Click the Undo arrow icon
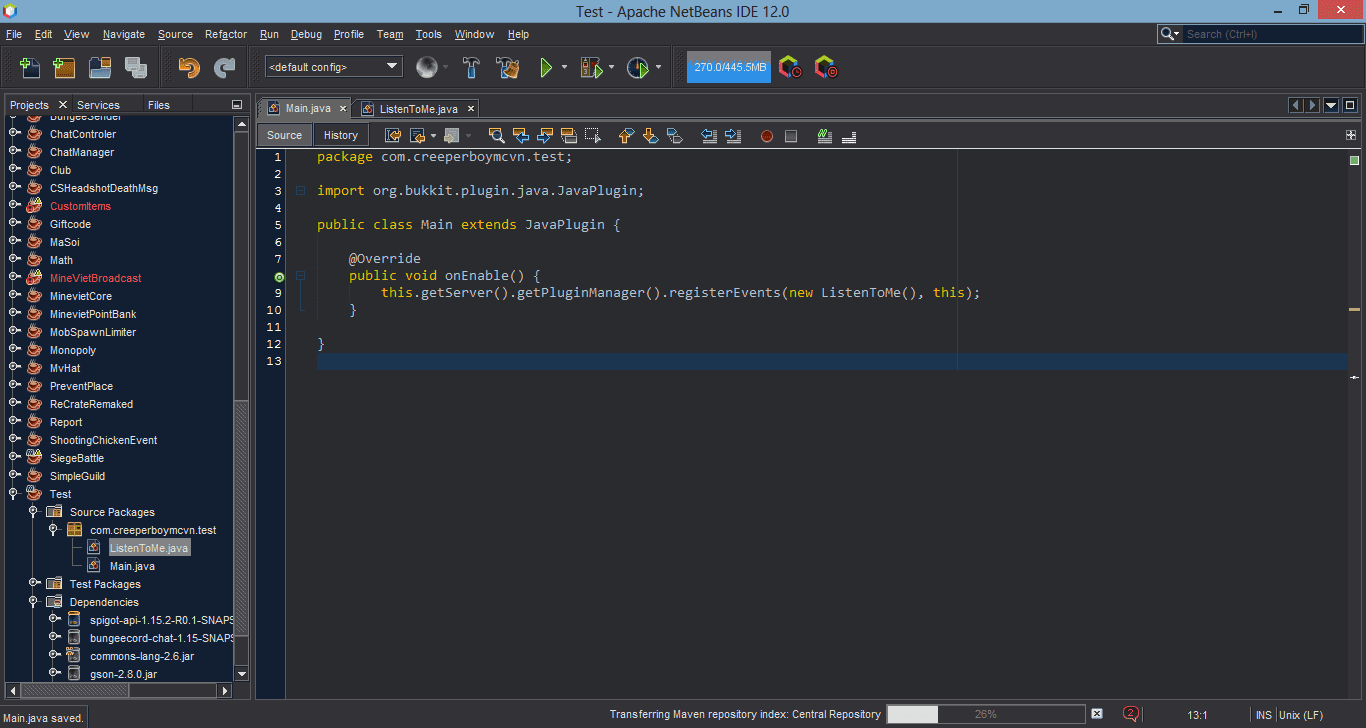 [x=188, y=68]
